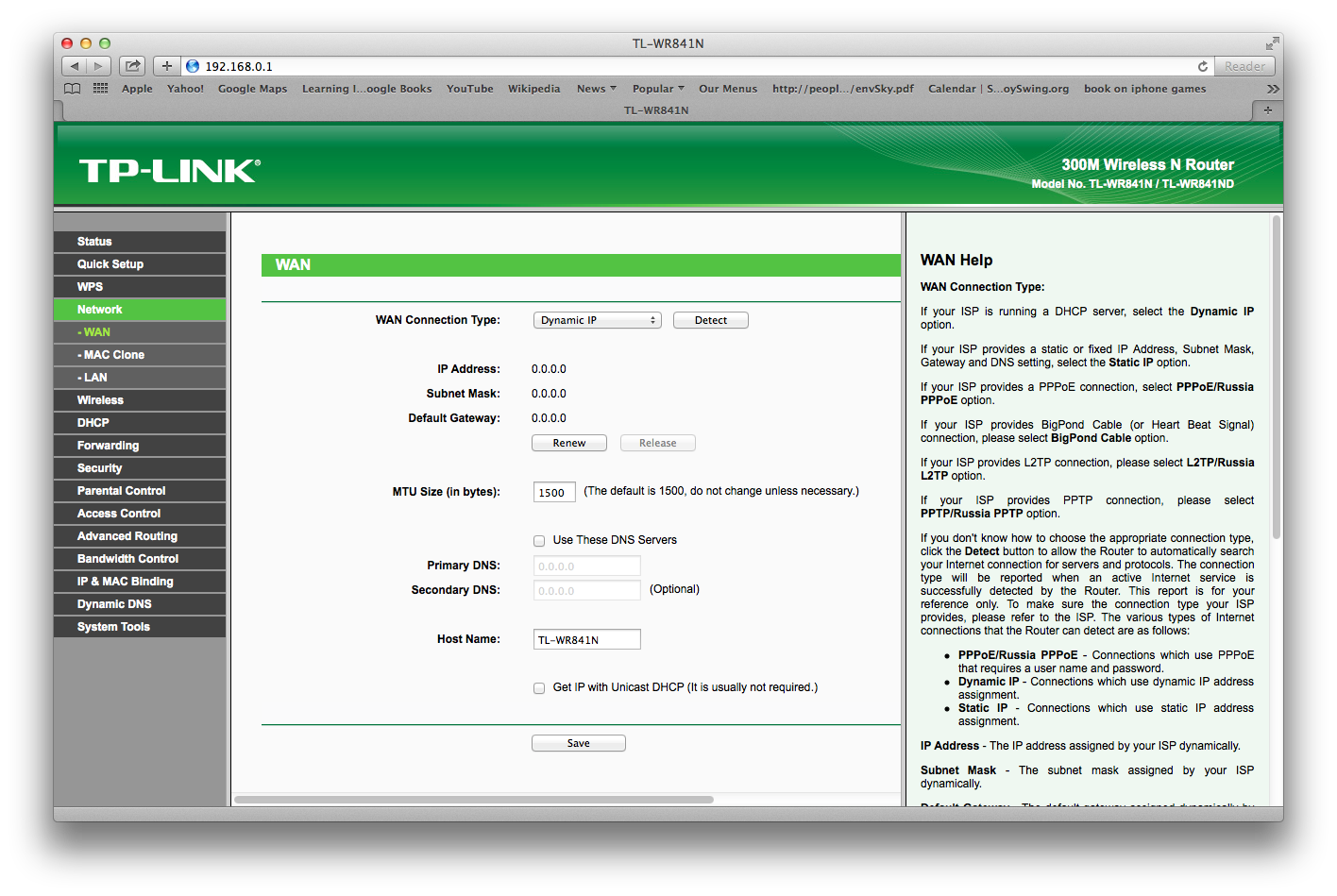Expand the Popular bookmarks folder
The image size is (1337, 896).
pyautogui.click(x=658, y=89)
